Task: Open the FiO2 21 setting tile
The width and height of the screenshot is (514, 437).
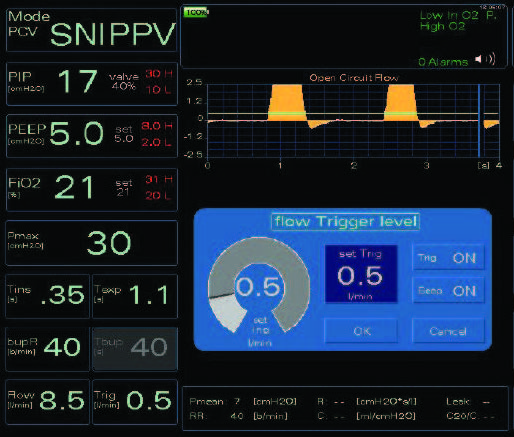Action: point(91,190)
